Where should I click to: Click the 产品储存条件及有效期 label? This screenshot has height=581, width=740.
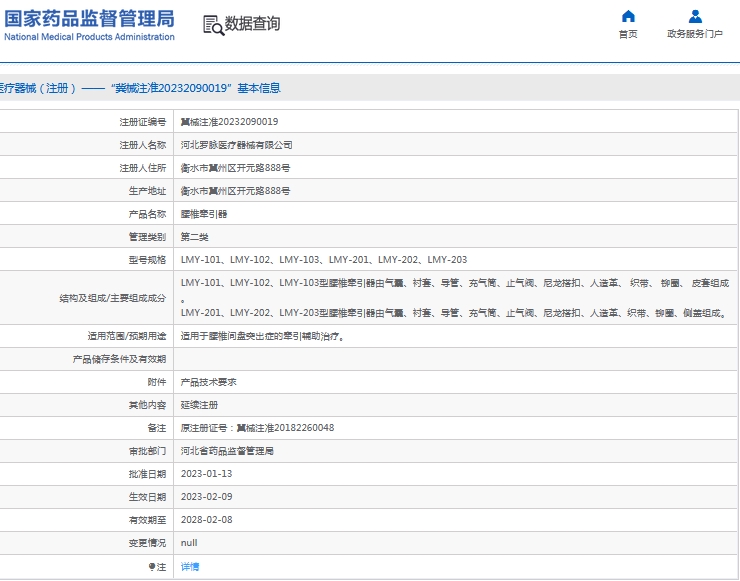click(119, 359)
